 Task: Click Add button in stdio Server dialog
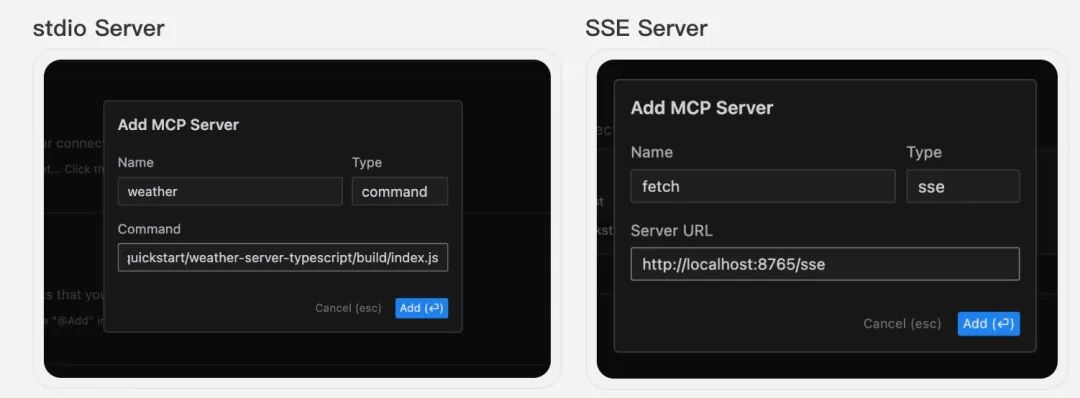pyautogui.click(x=422, y=308)
